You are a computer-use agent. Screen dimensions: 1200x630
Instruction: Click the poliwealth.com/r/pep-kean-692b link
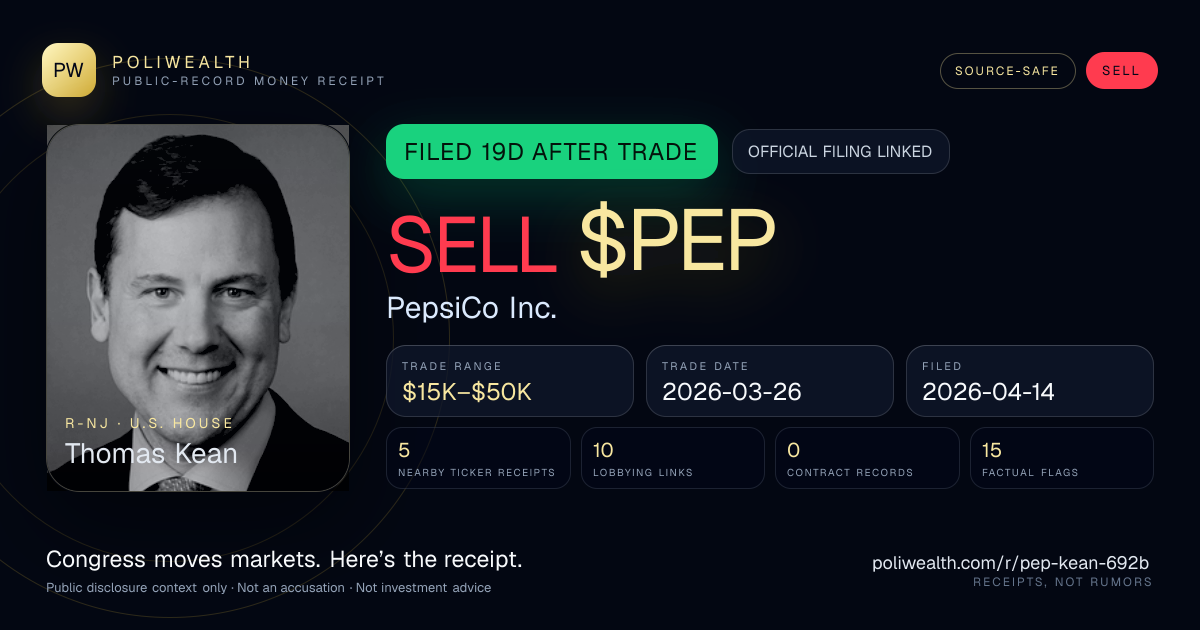[1010, 564]
